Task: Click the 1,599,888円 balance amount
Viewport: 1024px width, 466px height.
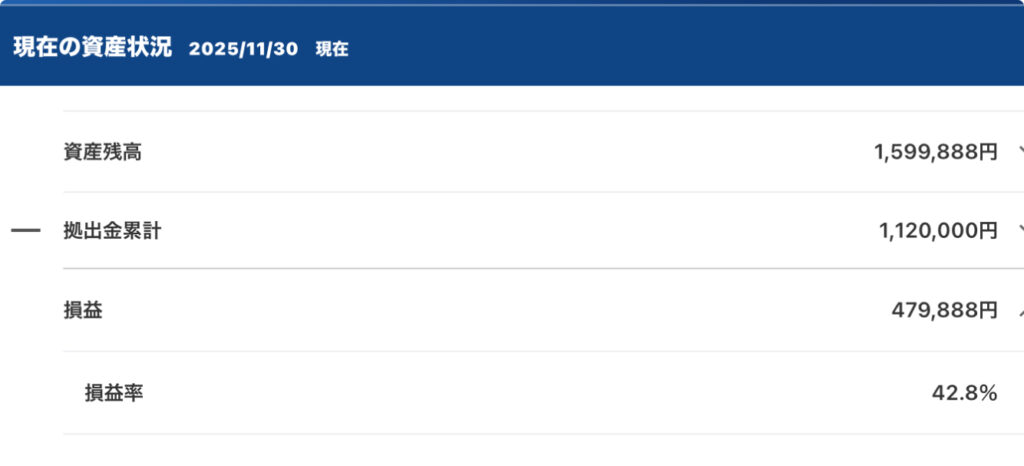Action: click(935, 153)
